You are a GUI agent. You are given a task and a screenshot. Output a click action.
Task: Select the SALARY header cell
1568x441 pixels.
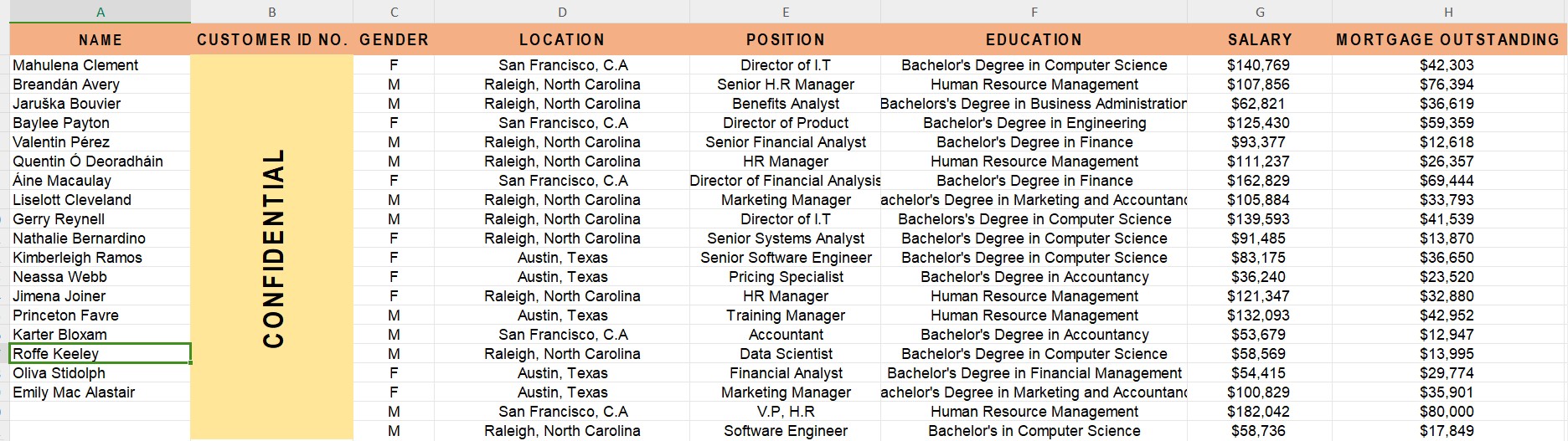pyautogui.click(x=1260, y=39)
